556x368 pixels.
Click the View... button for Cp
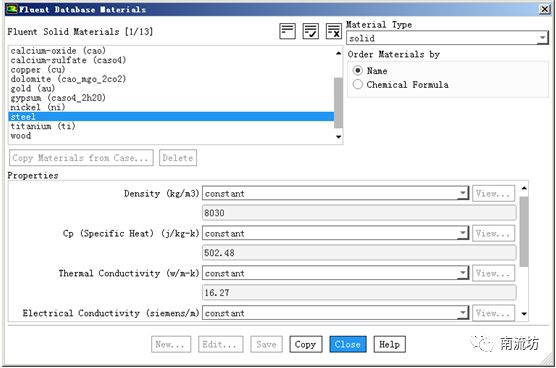[x=493, y=233]
